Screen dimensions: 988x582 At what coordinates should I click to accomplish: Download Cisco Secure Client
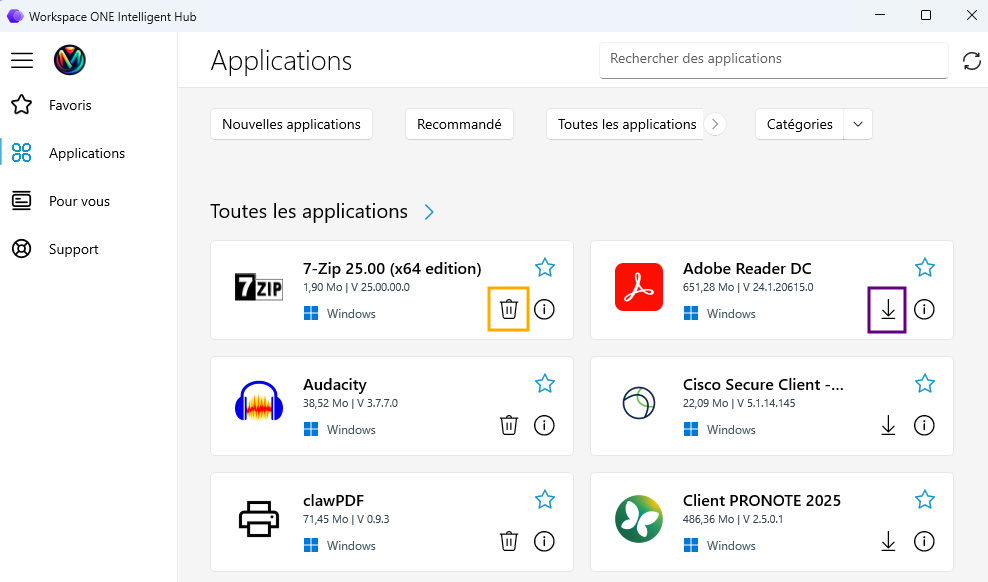888,425
